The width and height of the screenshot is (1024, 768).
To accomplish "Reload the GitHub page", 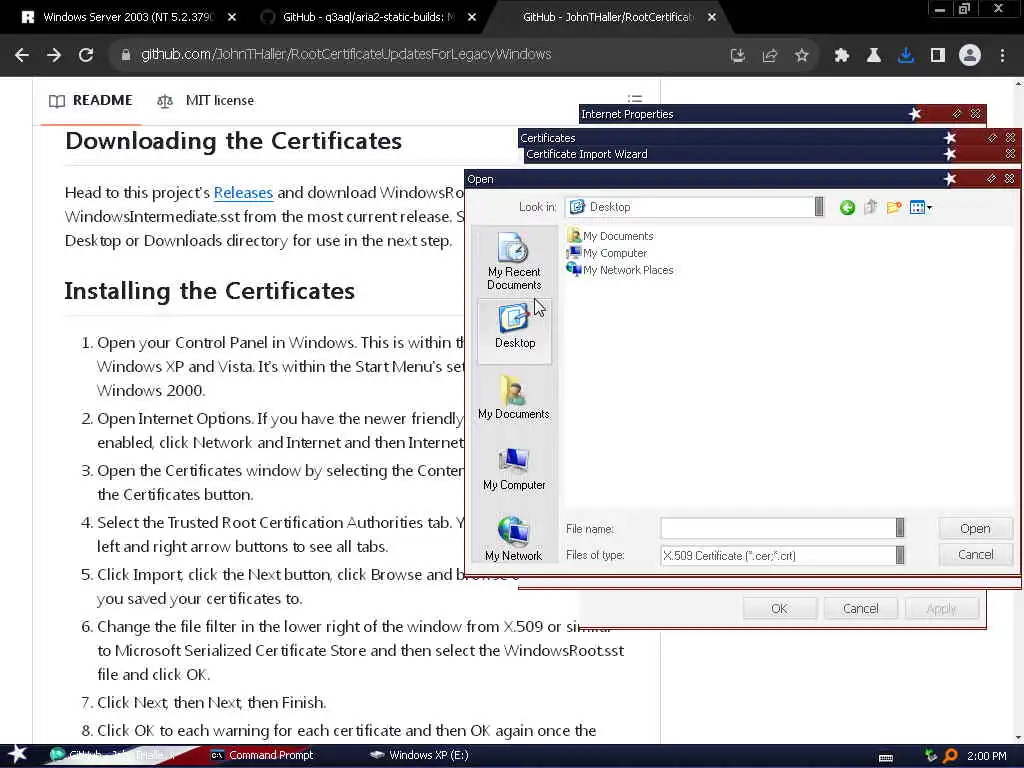I will coord(86,56).
